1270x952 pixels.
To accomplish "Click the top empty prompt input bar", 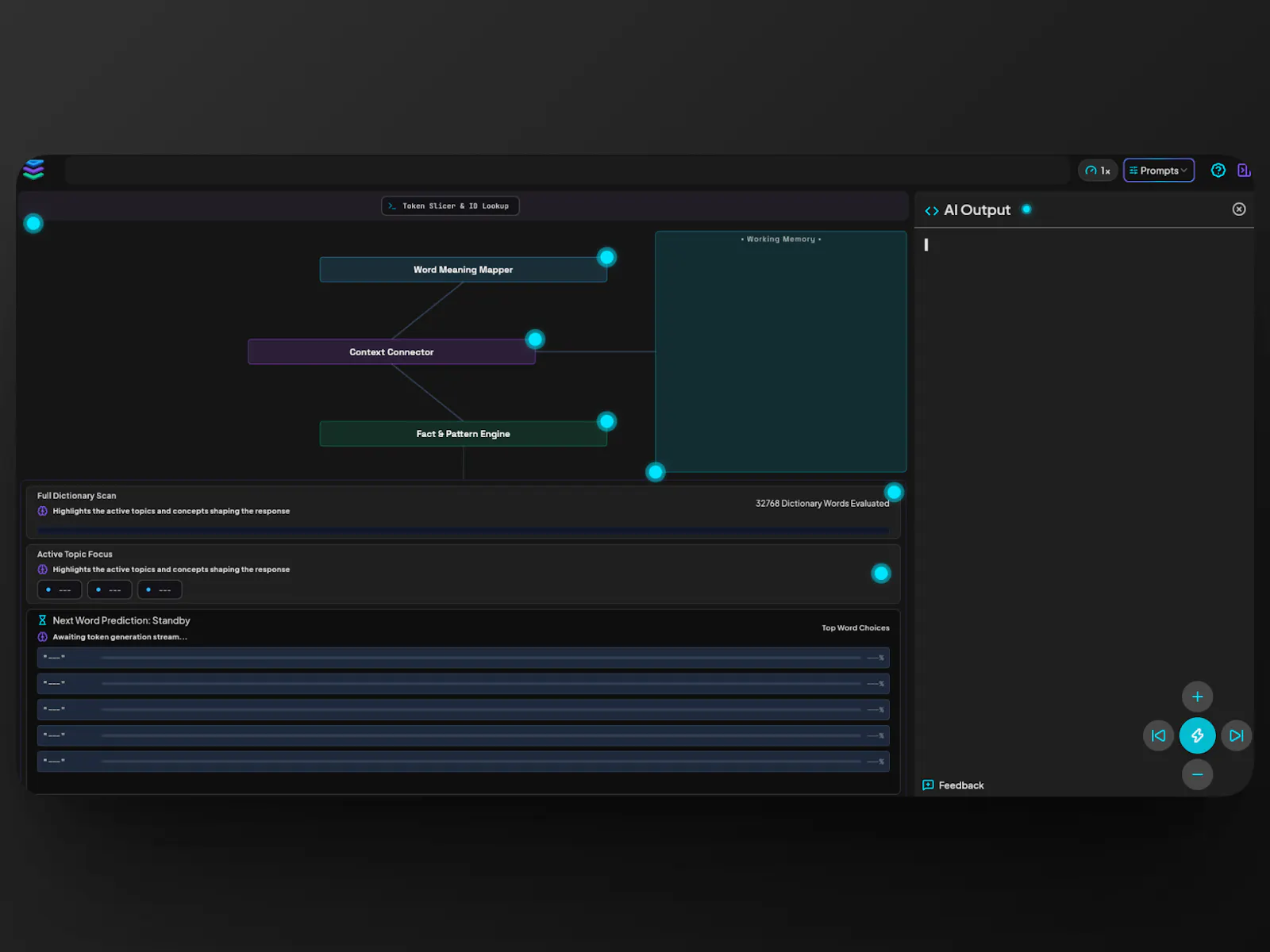I will (x=568, y=171).
